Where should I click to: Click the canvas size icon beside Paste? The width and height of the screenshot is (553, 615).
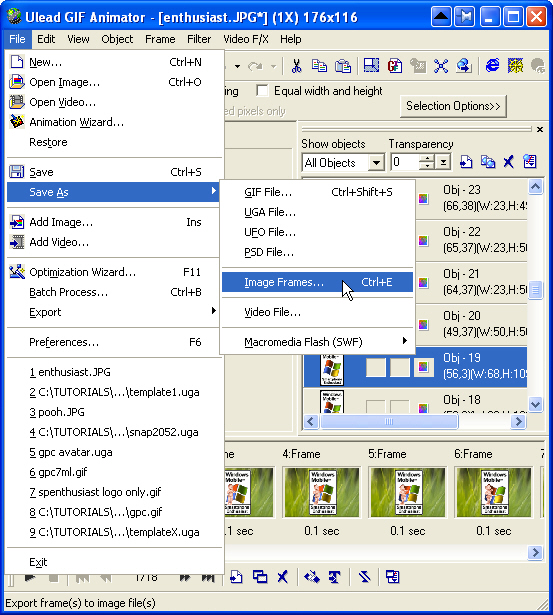point(371,66)
